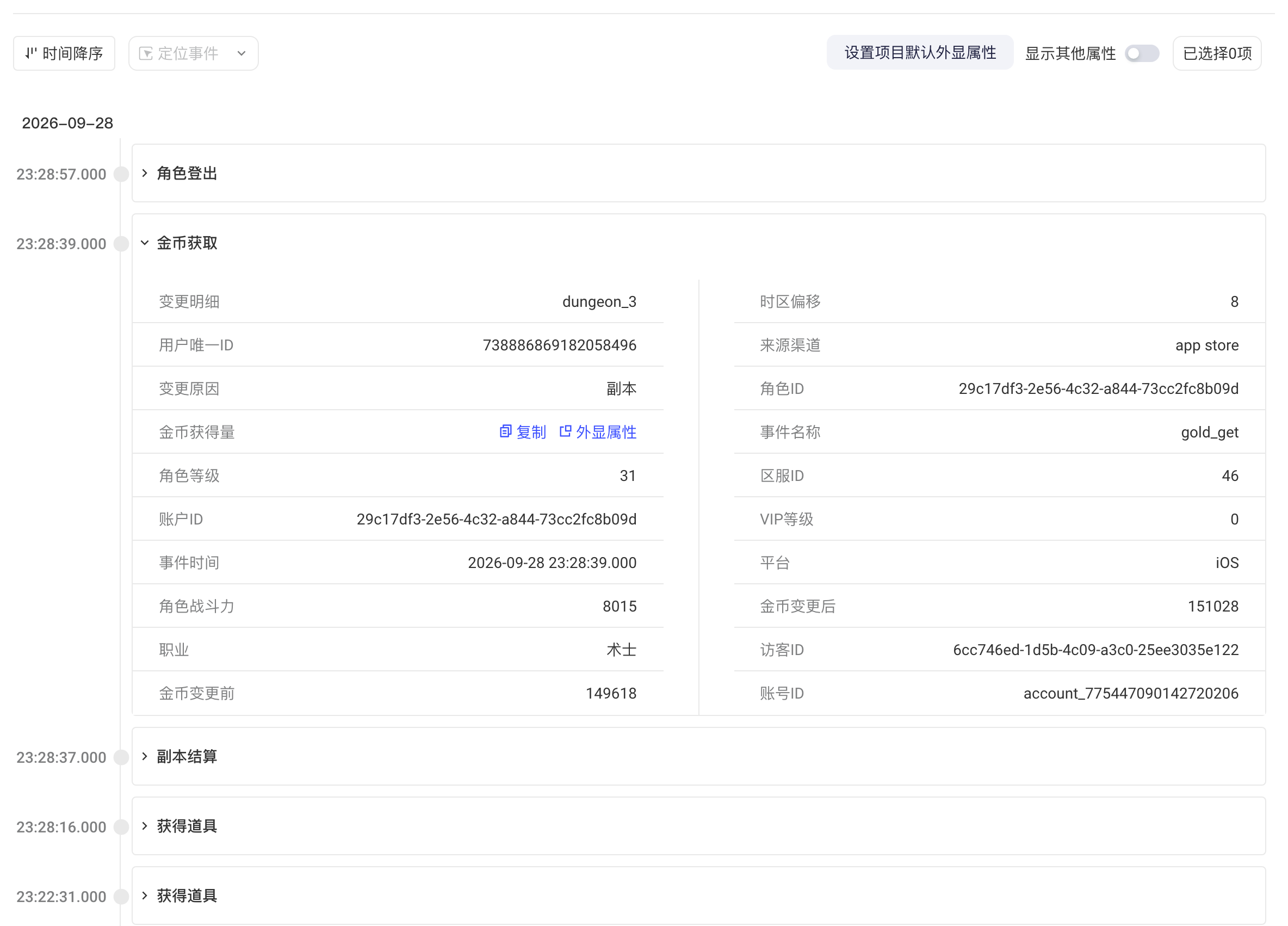This screenshot has width=1288, height=926.
Task: Expand the 副本结算 event row
Action: [698, 757]
